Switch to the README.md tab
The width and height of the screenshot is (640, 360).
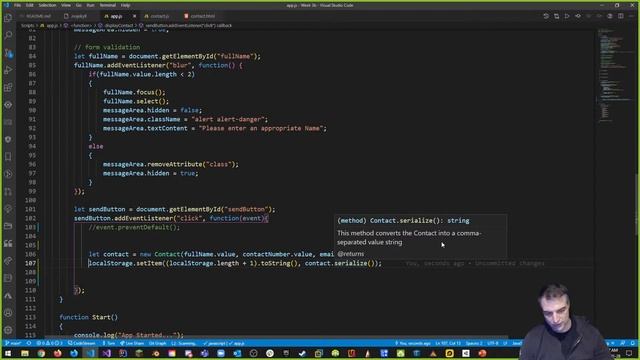coord(37,16)
